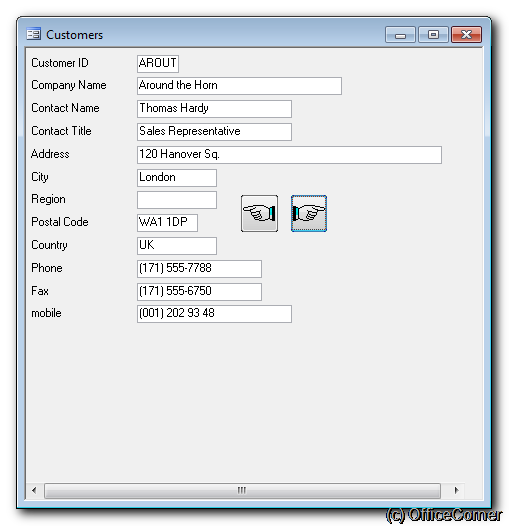Select the horizontal scrollbar thumb
Viewport: 509px width, 526px height.
coord(242,491)
